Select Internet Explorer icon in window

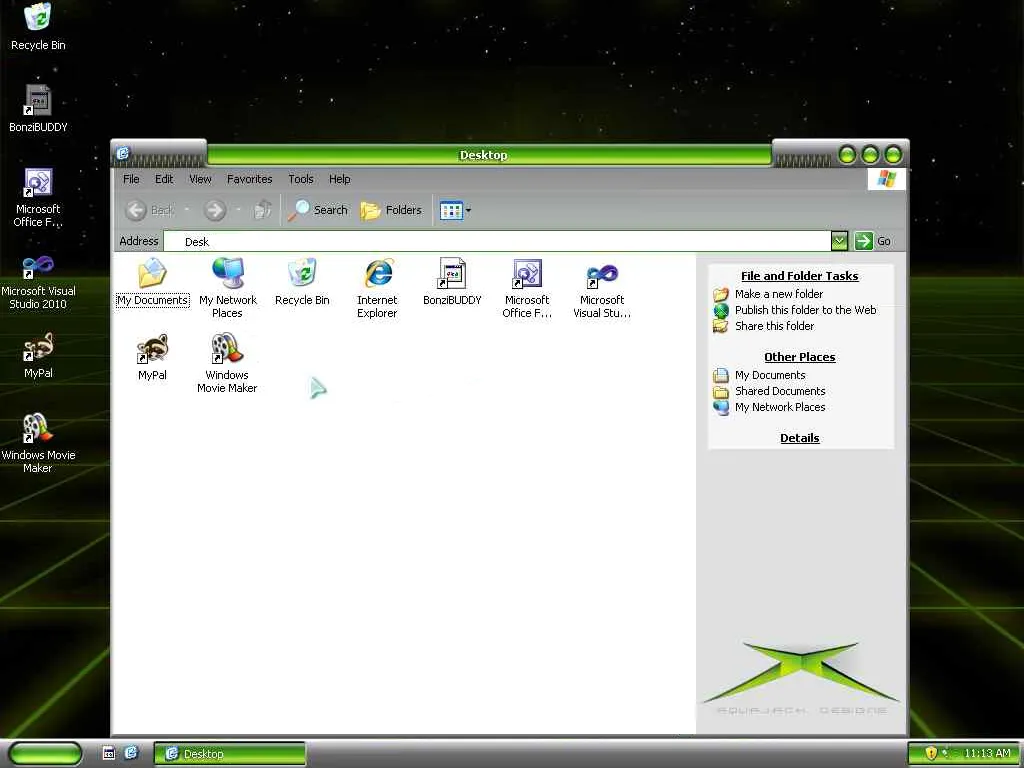coord(377,288)
